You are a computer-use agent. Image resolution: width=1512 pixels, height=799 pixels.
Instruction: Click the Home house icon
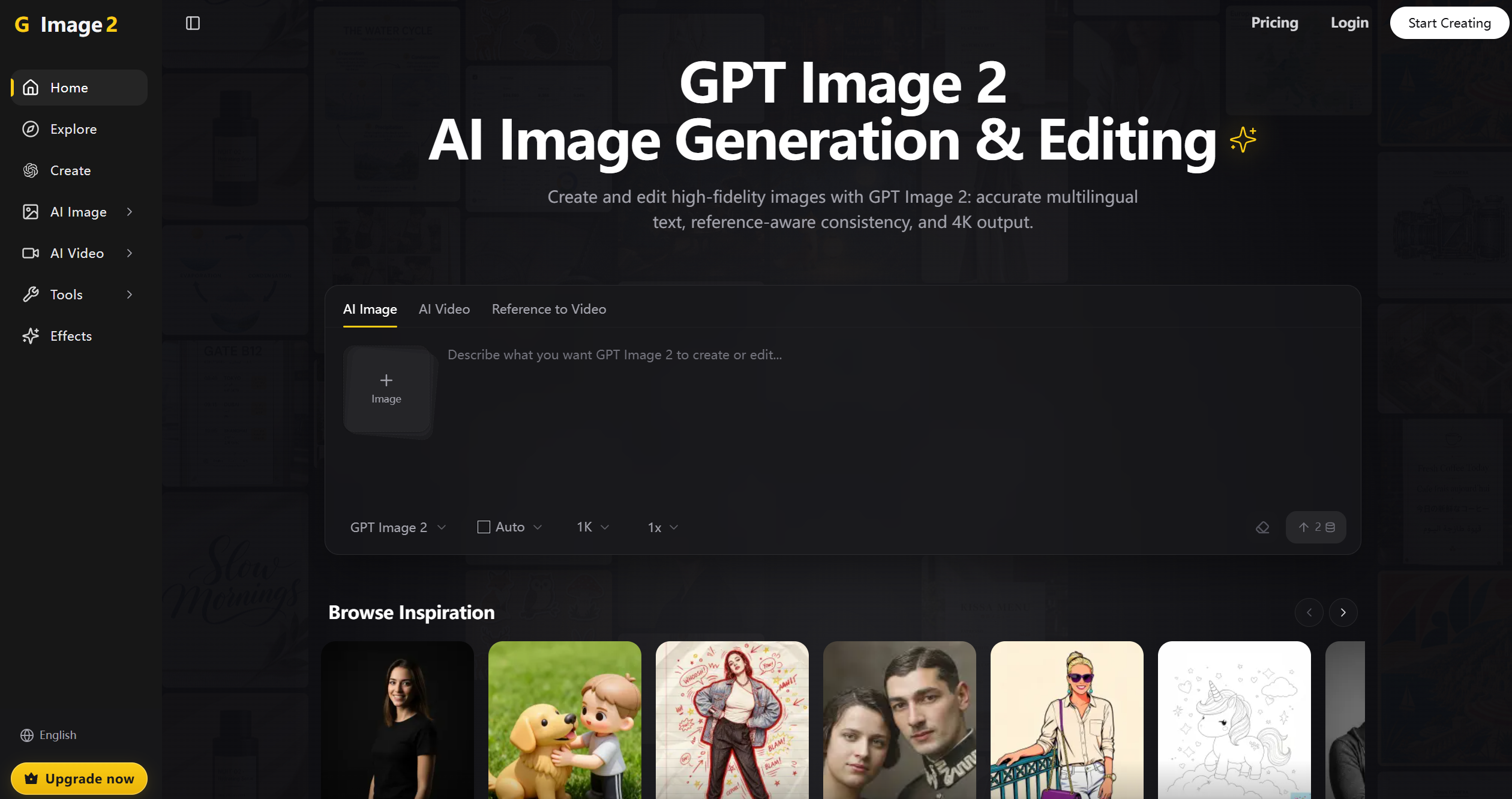31,88
